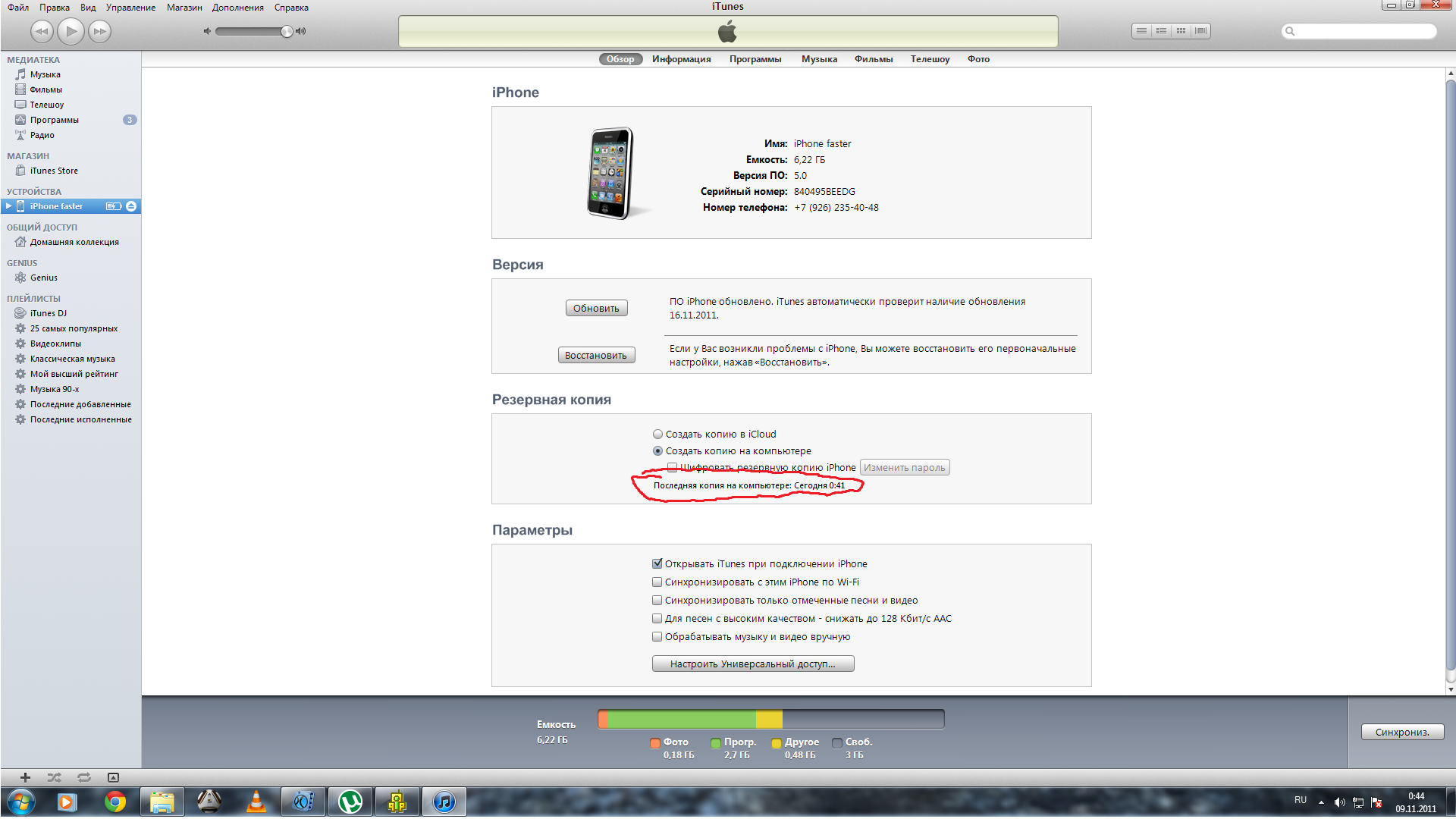This screenshot has height=819, width=1456.
Task: Switch to the Фото tab
Action: pyautogui.click(x=978, y=59)
